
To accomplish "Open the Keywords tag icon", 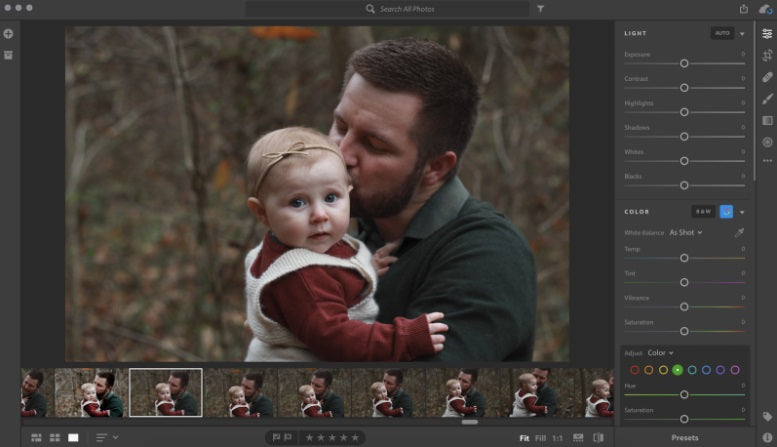I will (x=767, y=417).
